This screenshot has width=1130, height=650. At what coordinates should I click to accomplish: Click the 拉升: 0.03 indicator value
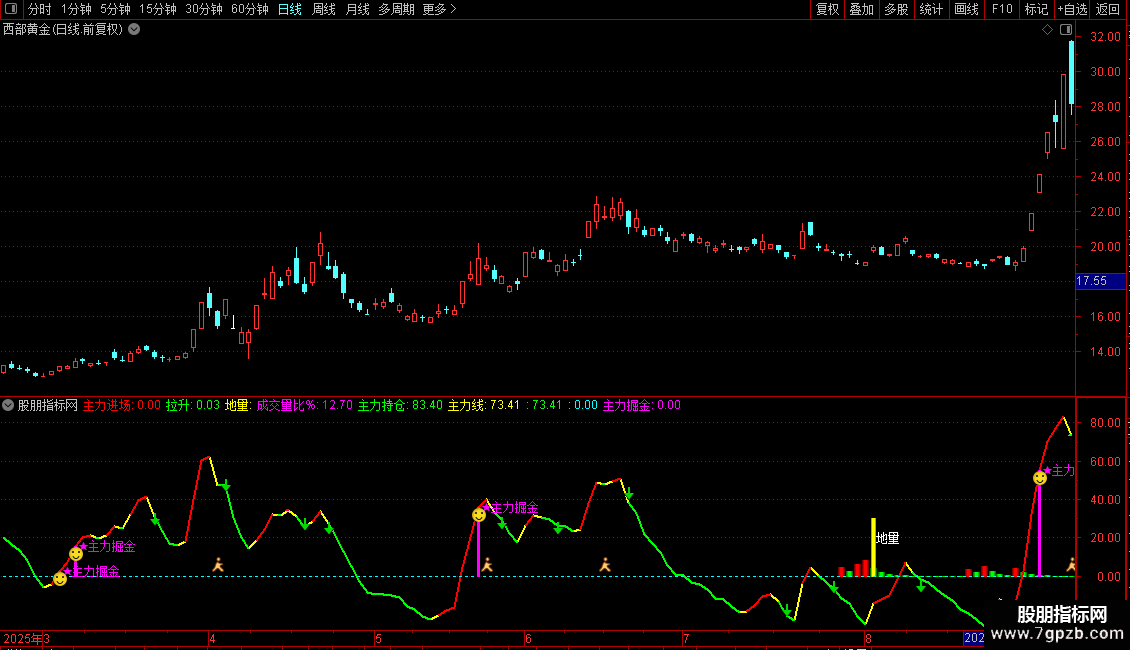tap(192, 405)
